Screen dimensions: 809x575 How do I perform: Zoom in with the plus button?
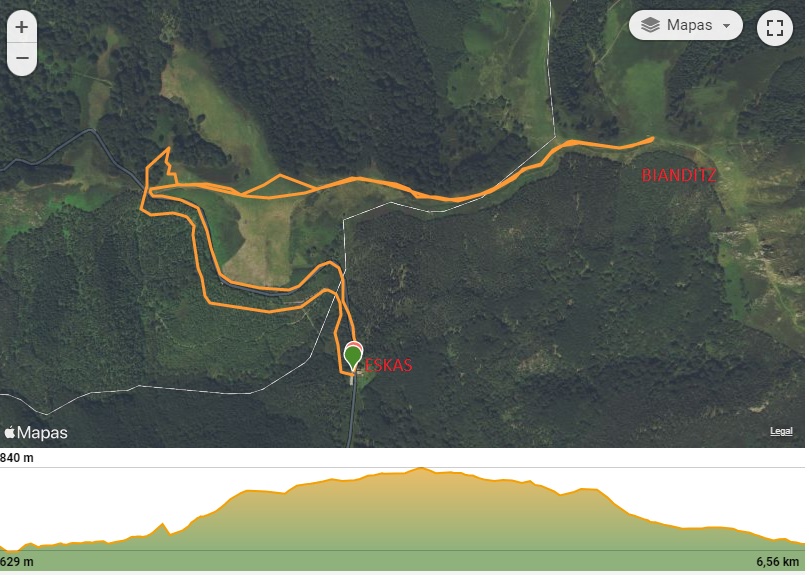[x=22, y=27]
